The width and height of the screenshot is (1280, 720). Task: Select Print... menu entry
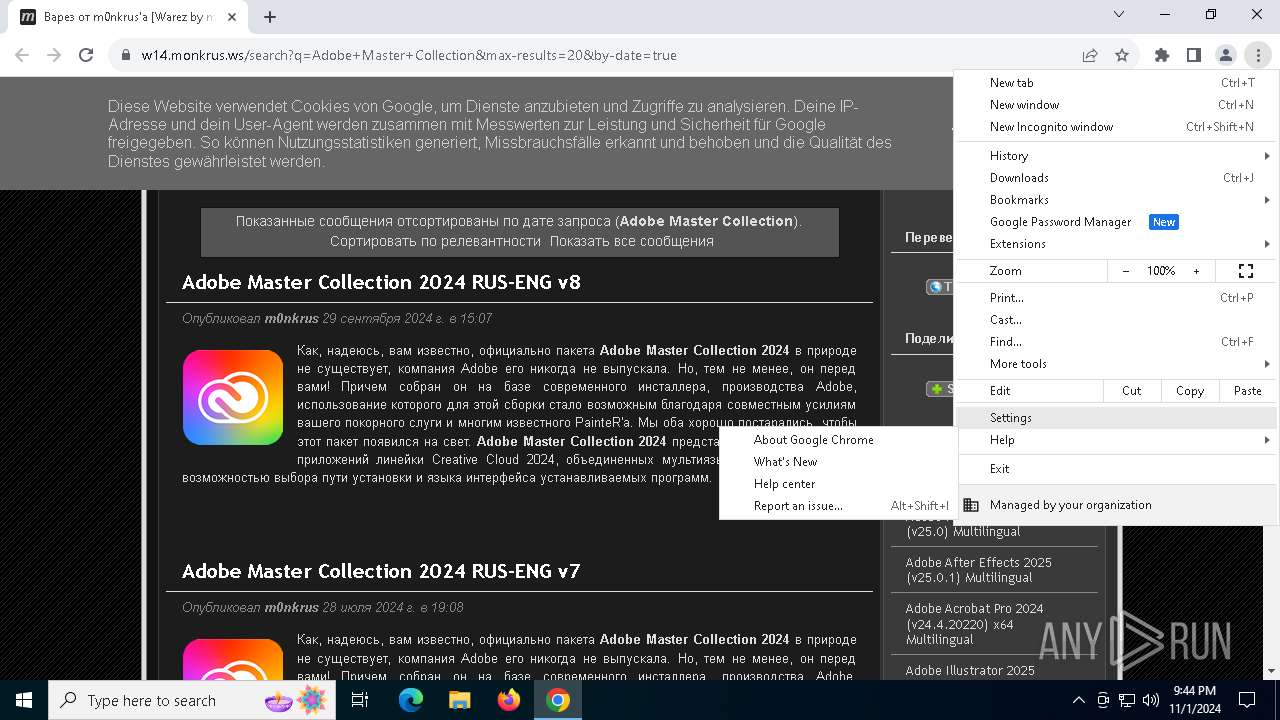coord(1117,298)
